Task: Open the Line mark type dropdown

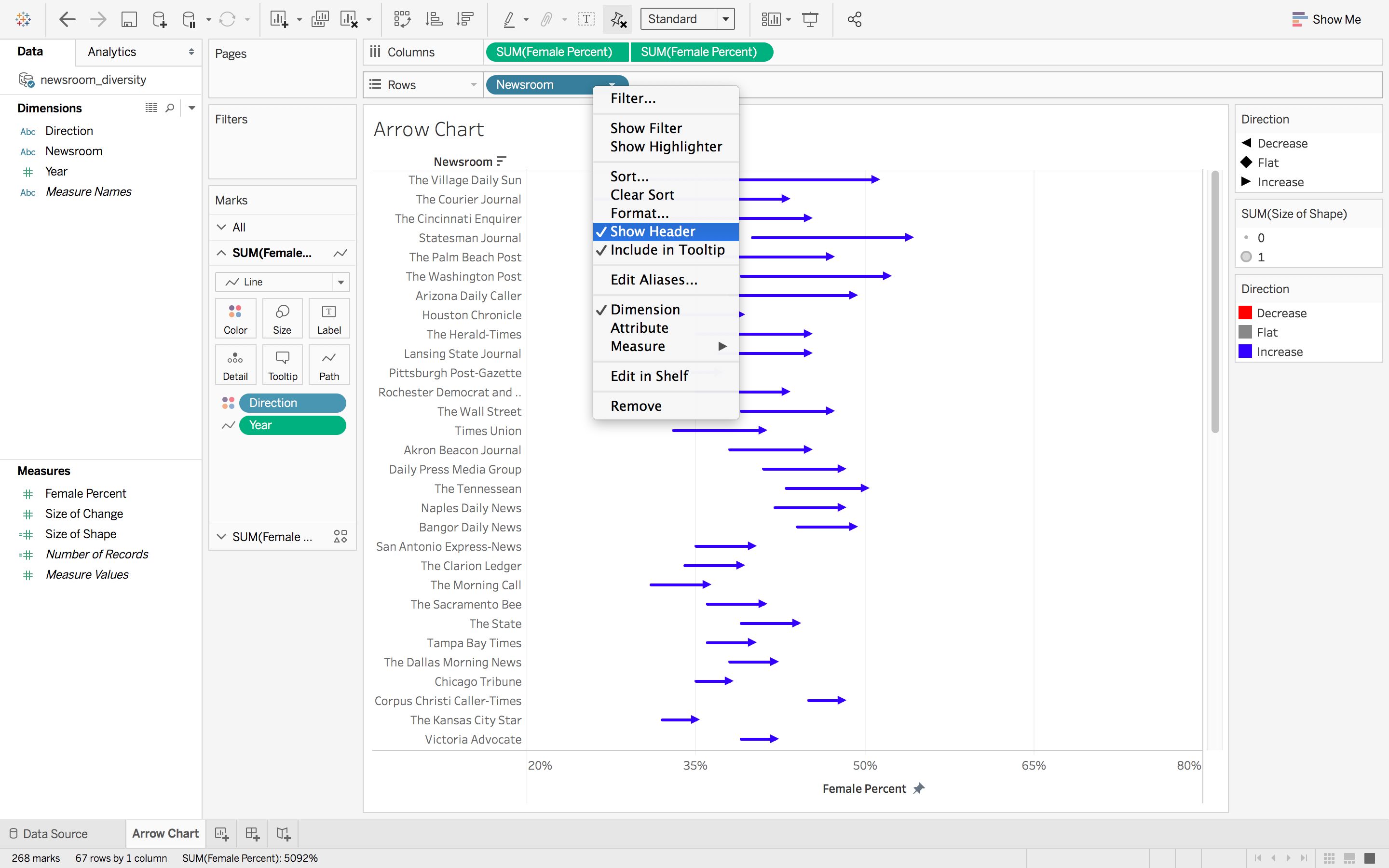Action: (341, 282)
